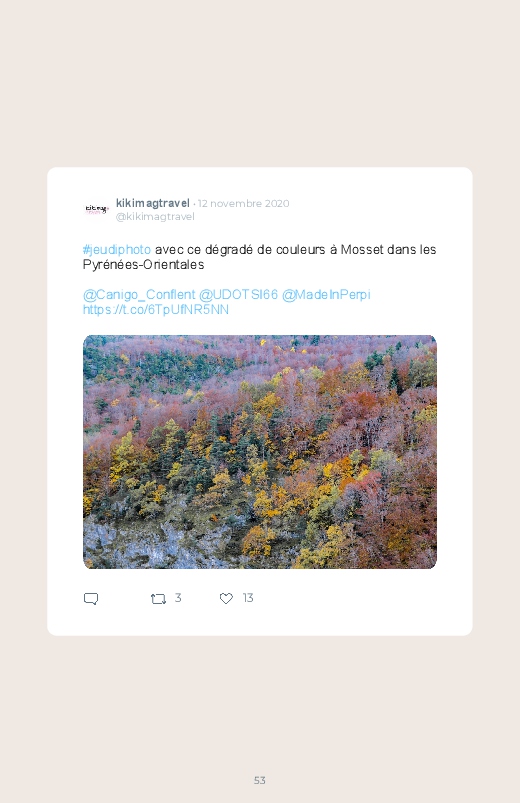
Task: Open the @kikimagtravel handle
Action: pos(155,217)
